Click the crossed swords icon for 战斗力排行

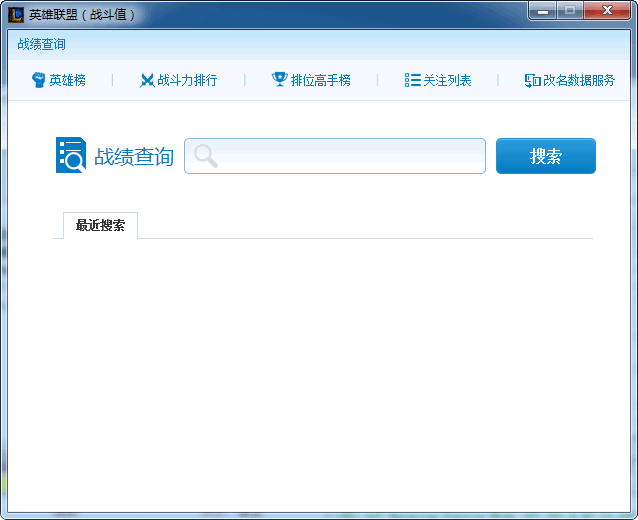(x=147, y=80)
